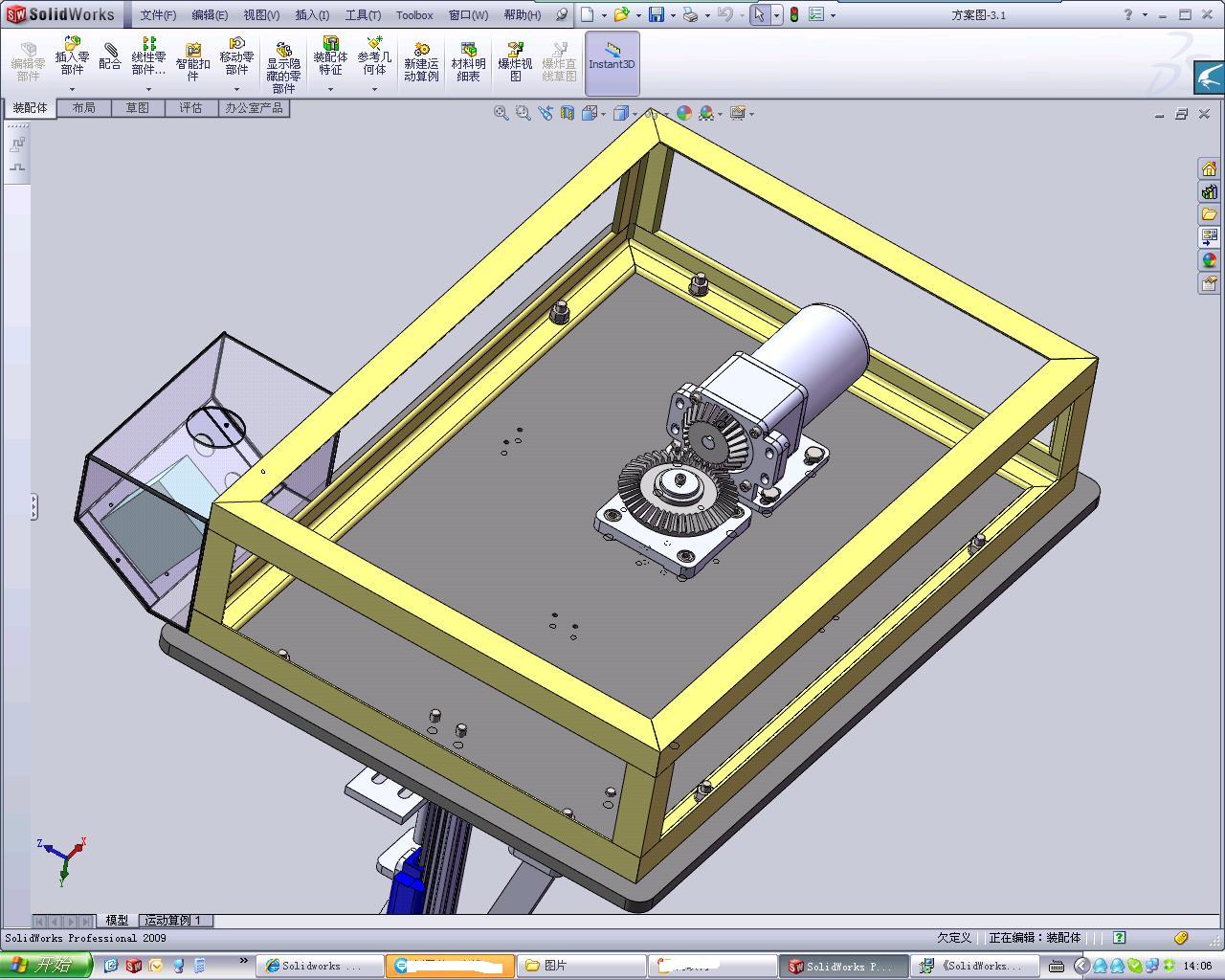
Task: Click the Insert Components (插入零部件) tool
Action: point(72,56)
